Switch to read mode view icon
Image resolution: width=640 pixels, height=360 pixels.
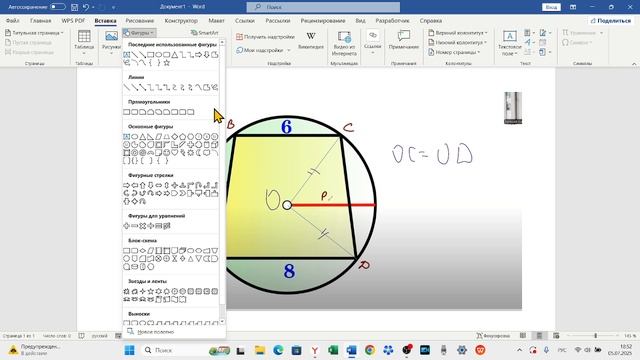click(523, 336)
